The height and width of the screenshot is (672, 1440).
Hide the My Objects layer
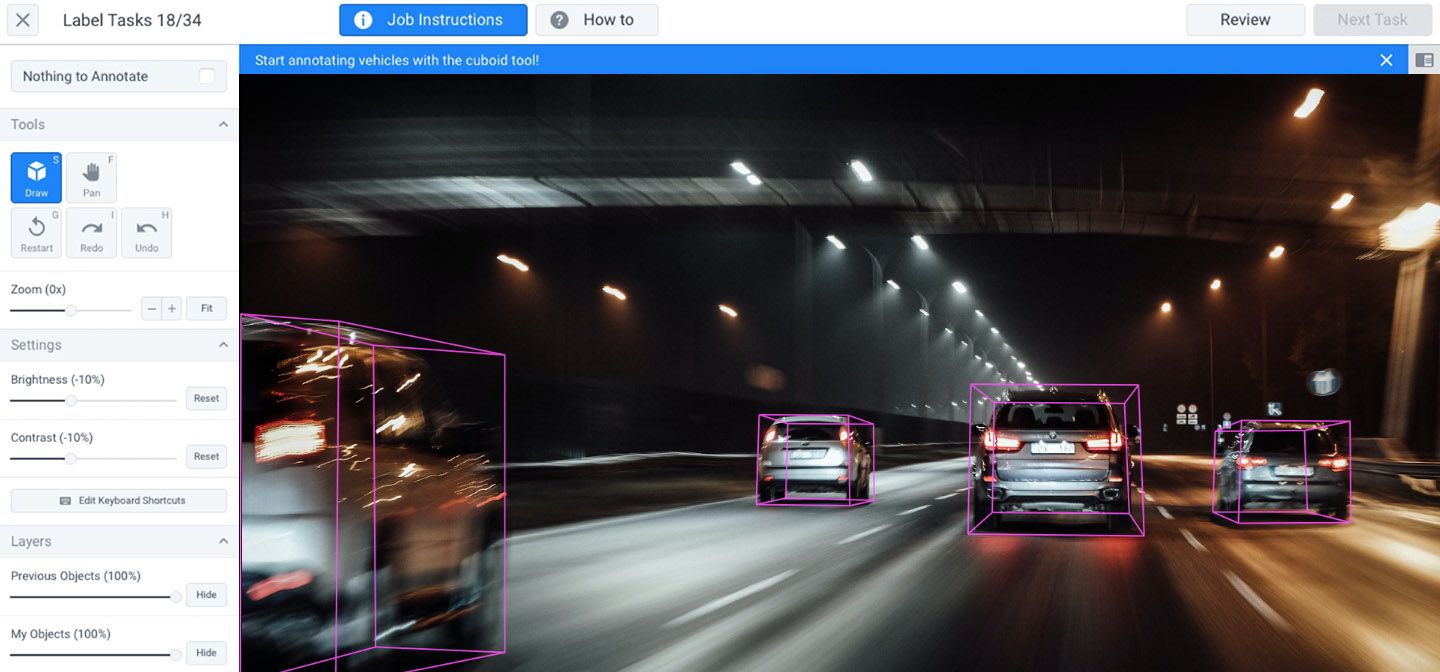click(x=206, y=652)
